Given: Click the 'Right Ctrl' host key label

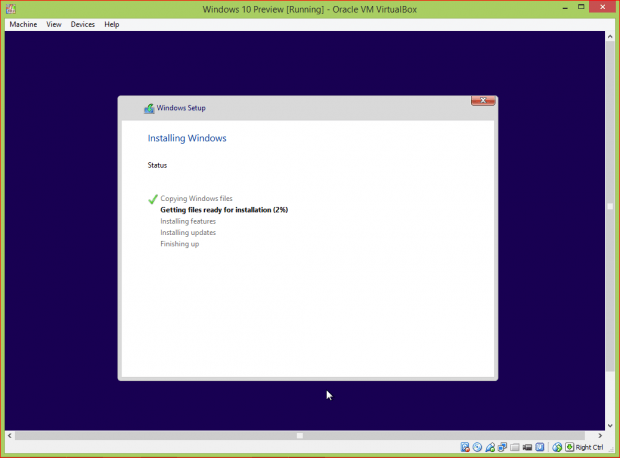Looking at the screenshot, I should tap(590, 447).
